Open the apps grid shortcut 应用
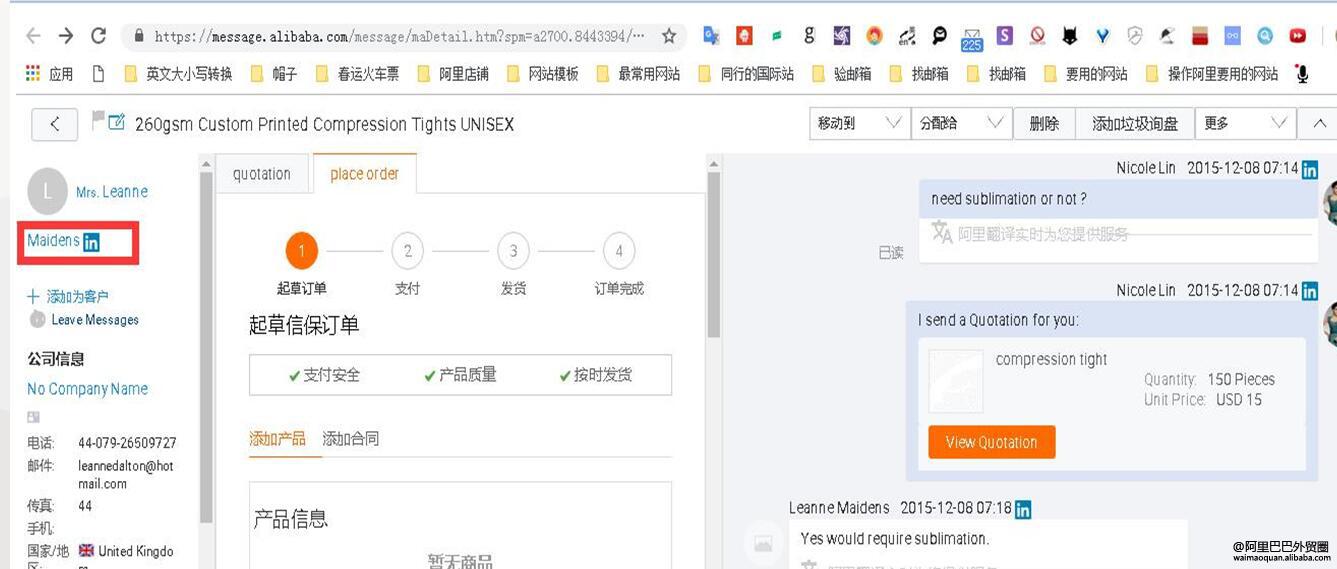The width and height of the screenshot is (1337, 569). click(x=49, y=73)
